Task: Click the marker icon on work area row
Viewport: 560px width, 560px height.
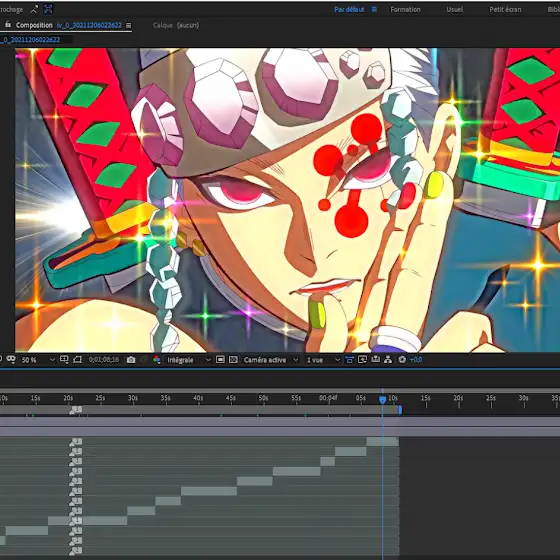Action: pos(75,410)
